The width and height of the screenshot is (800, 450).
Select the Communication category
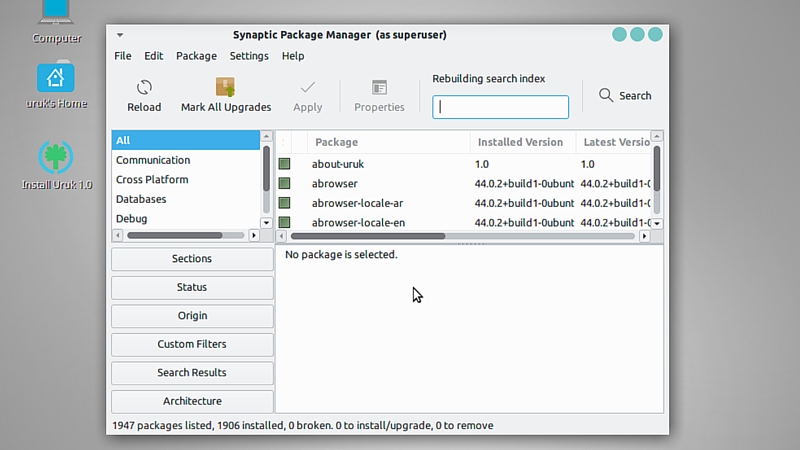pos(186,160)
